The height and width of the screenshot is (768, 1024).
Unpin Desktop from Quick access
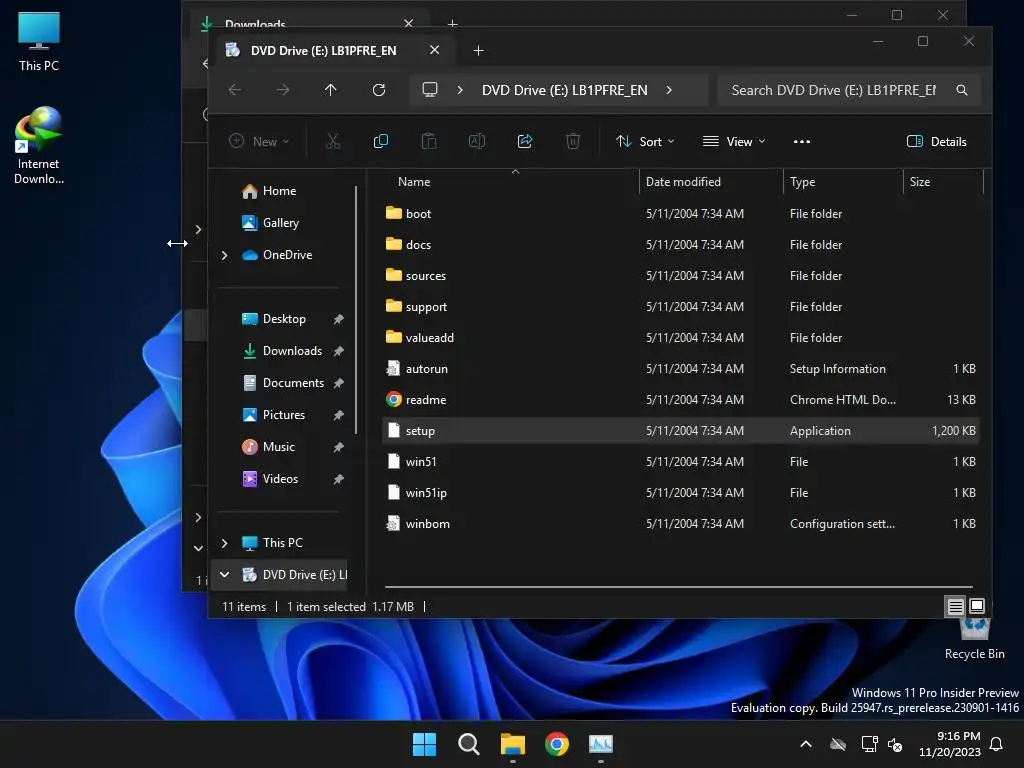click(338, 319)
